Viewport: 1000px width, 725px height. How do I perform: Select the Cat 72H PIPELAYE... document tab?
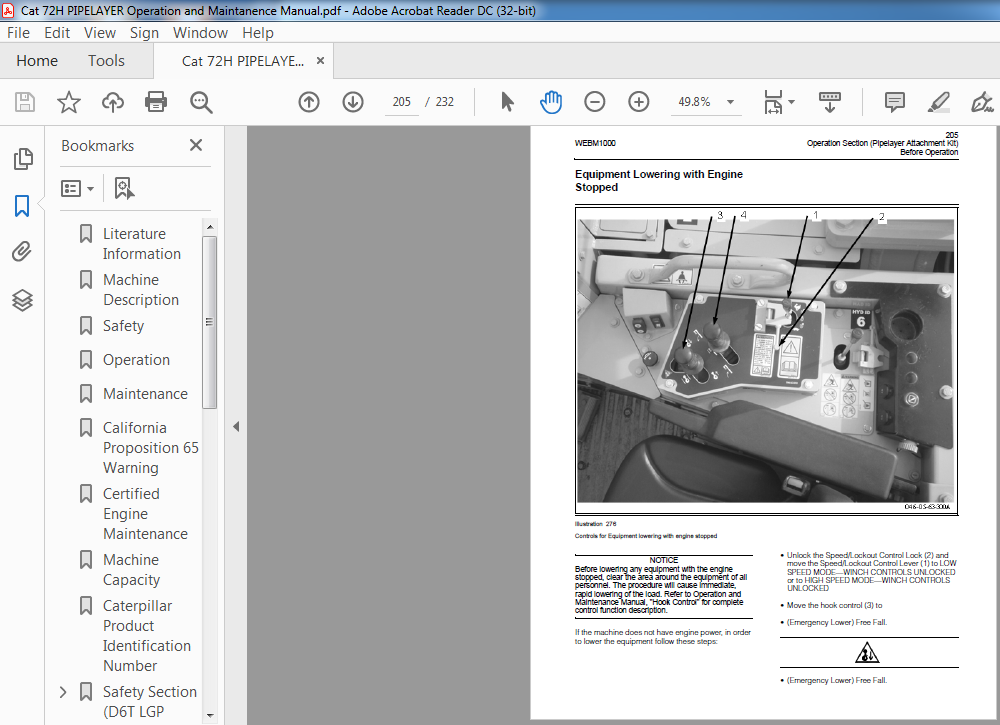point(243,61)
